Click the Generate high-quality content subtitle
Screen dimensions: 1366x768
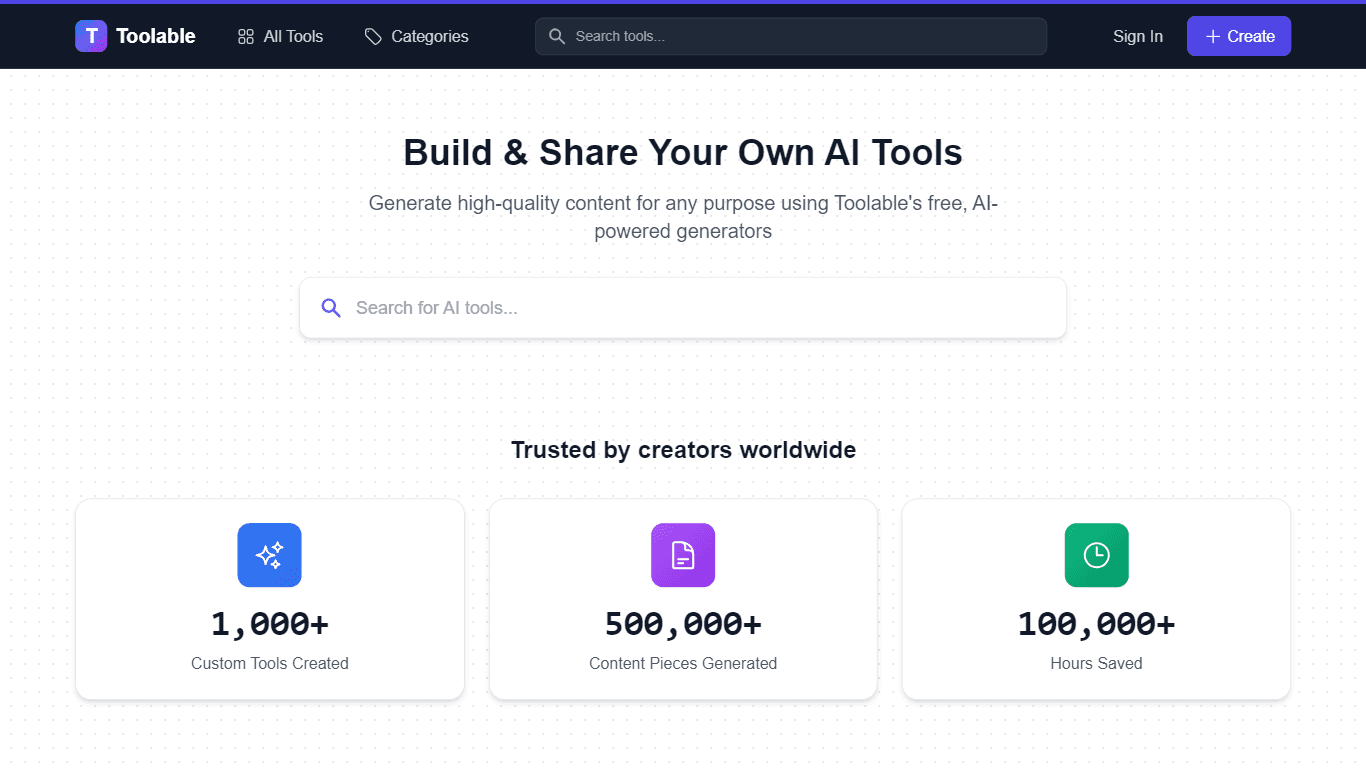[x=683, y=217]
